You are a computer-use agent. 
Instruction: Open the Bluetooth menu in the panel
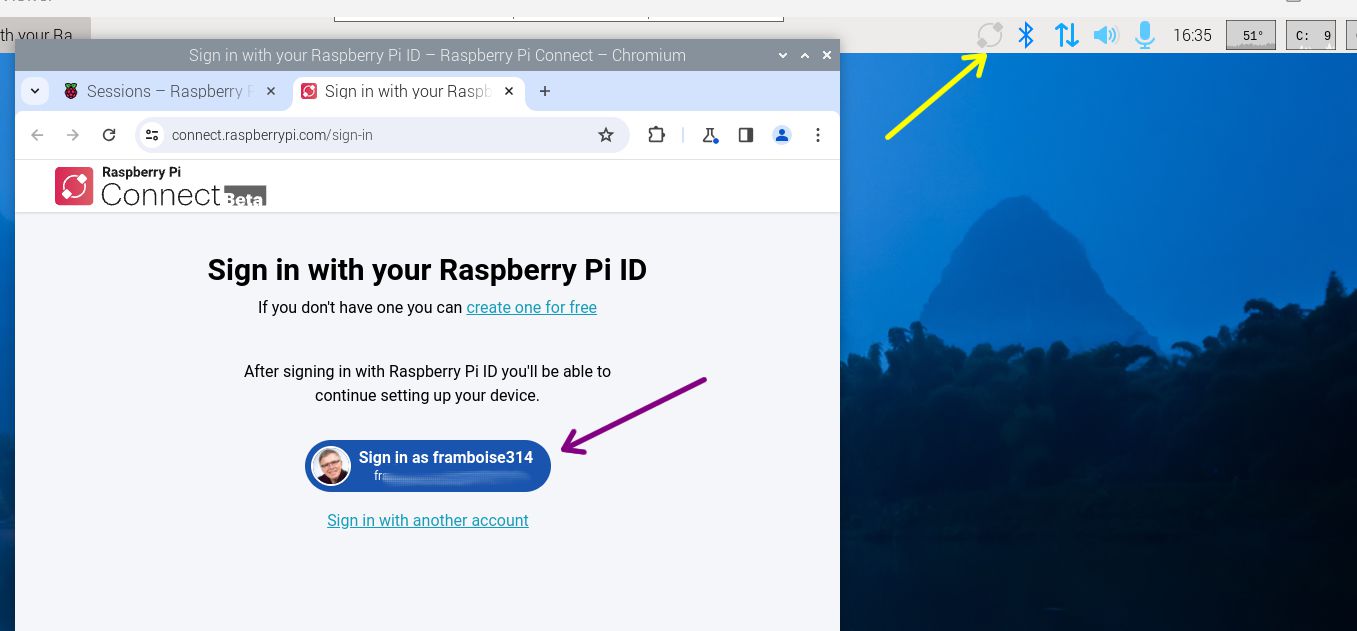[1025, 35]
